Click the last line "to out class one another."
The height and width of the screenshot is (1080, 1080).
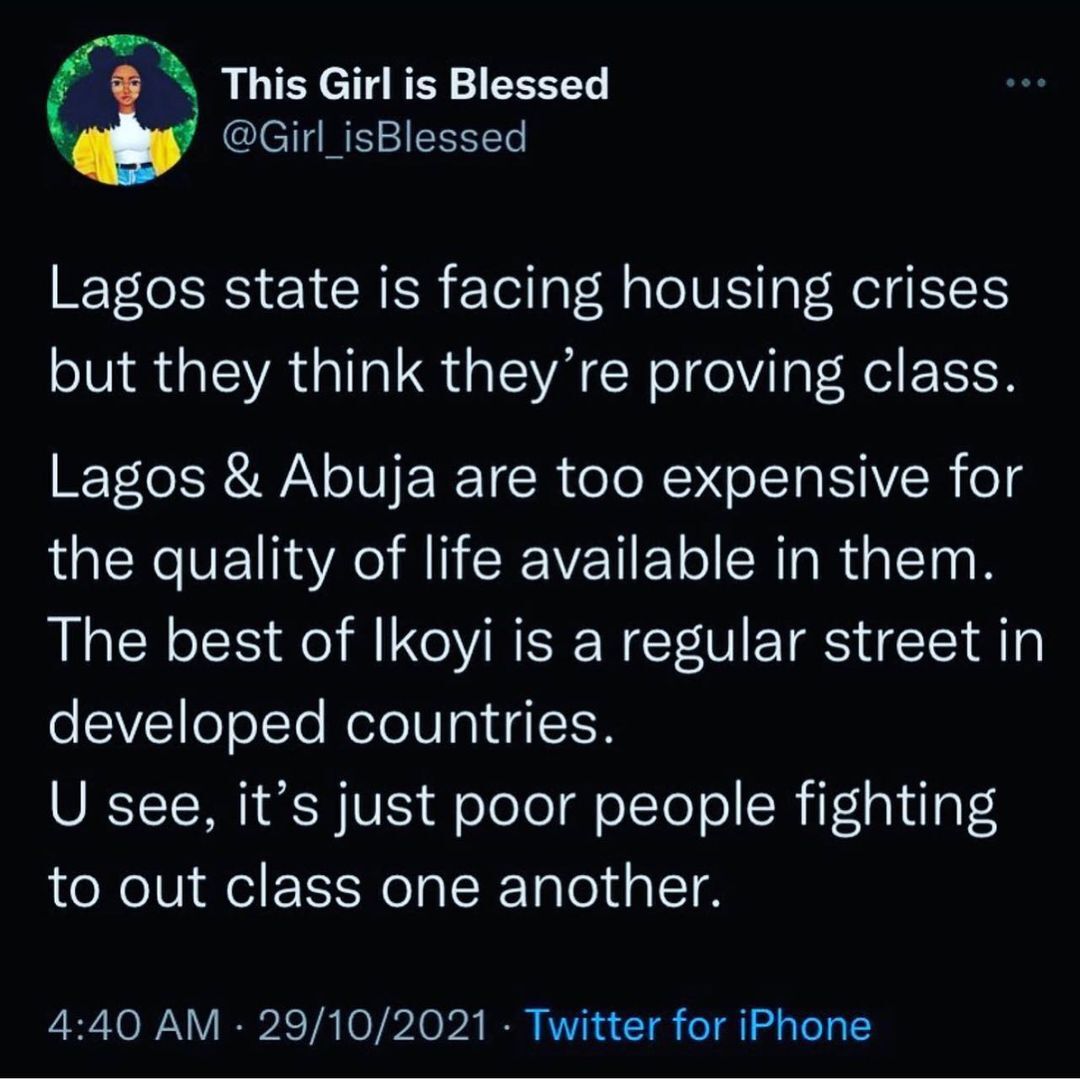tap(385, 887)
